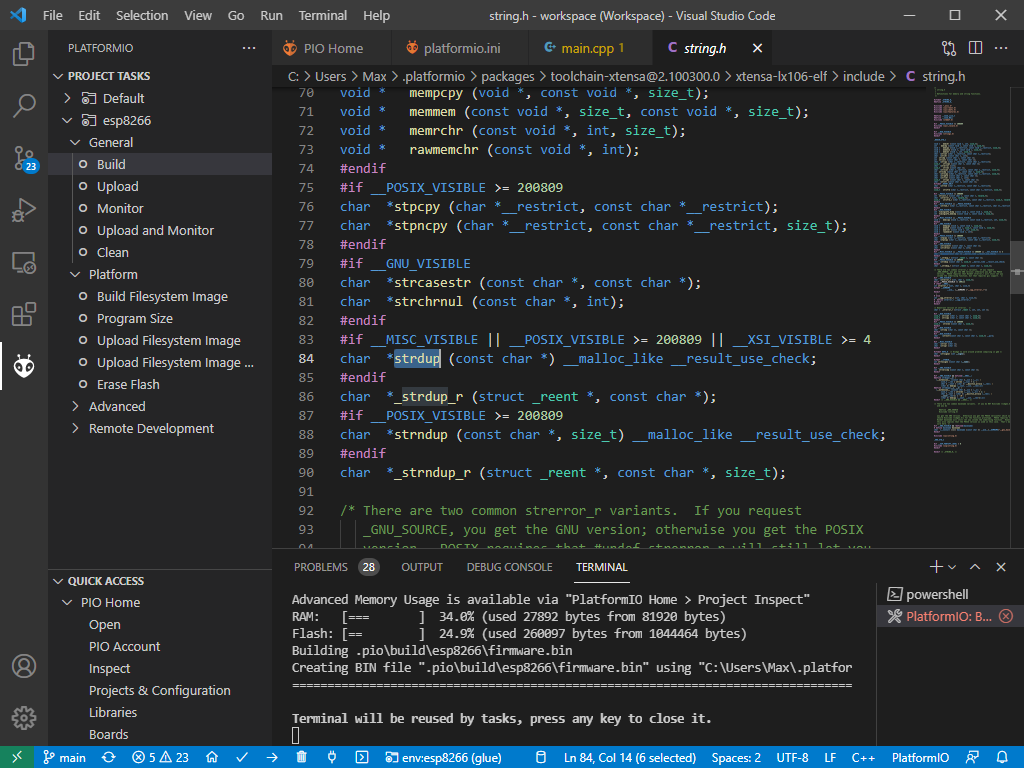
Task: Split the editor to the right
Action: coord(975,48)
